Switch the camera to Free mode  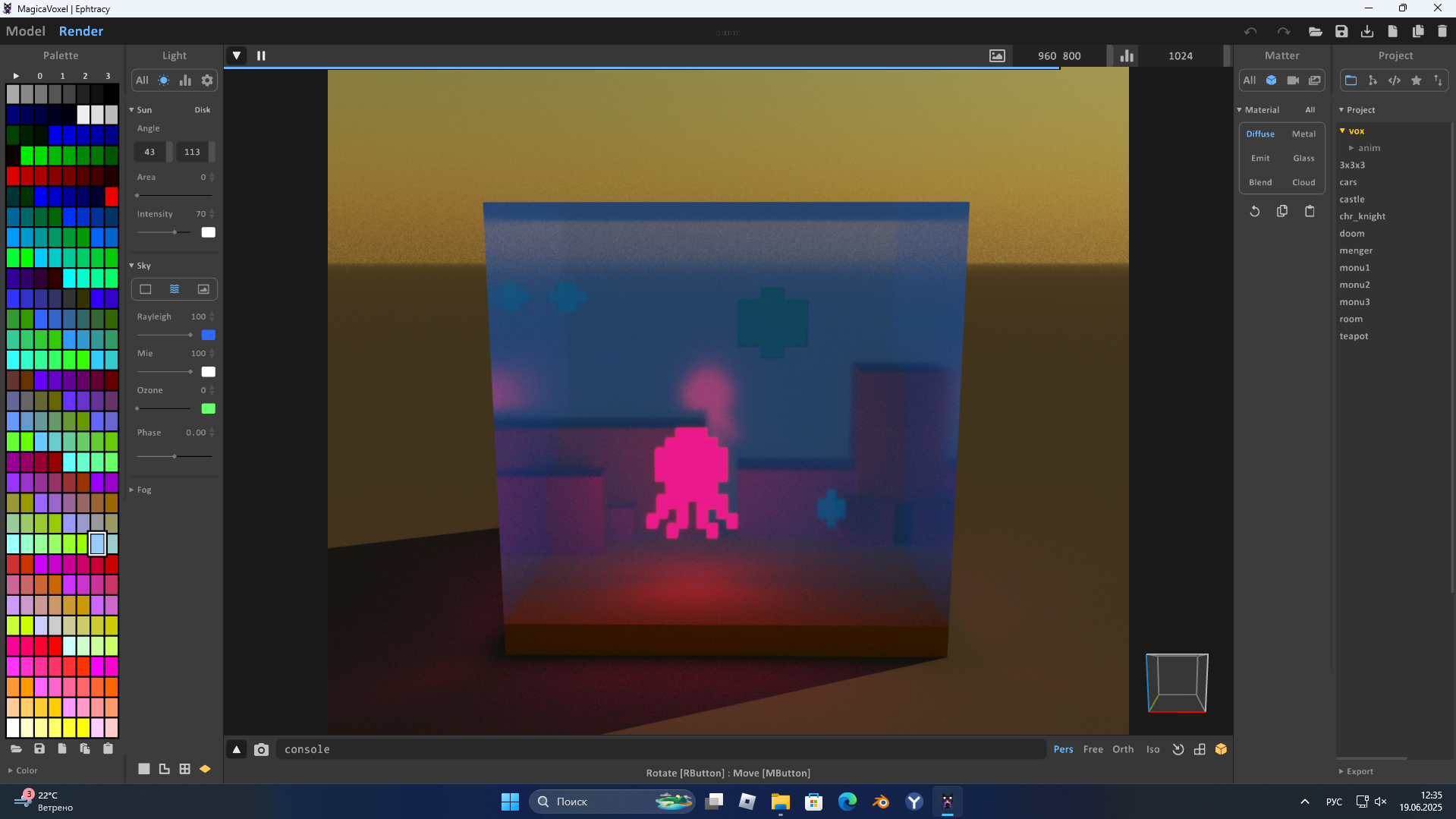[x=1093, y=749]
